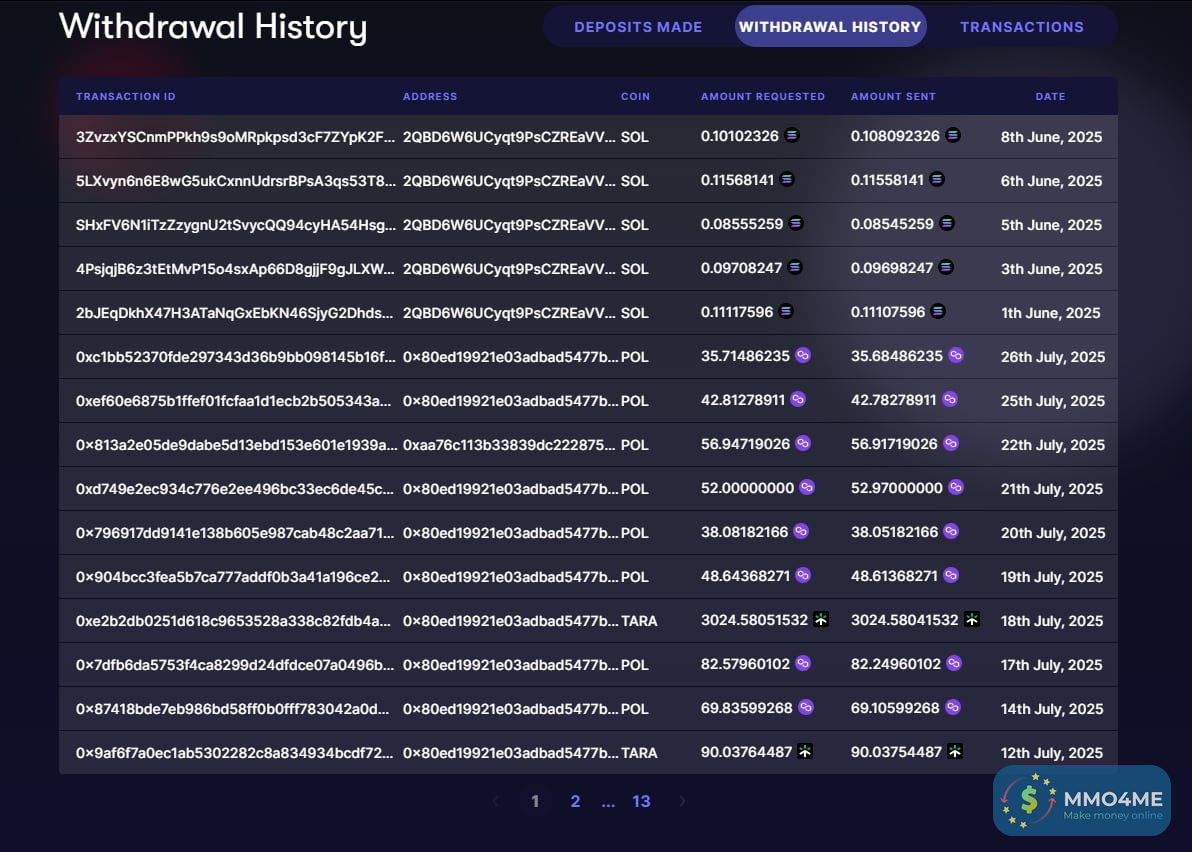Click SOL icon next to 0.08555259
This screenshot has width=1192, height=852.
pos(796,223)
